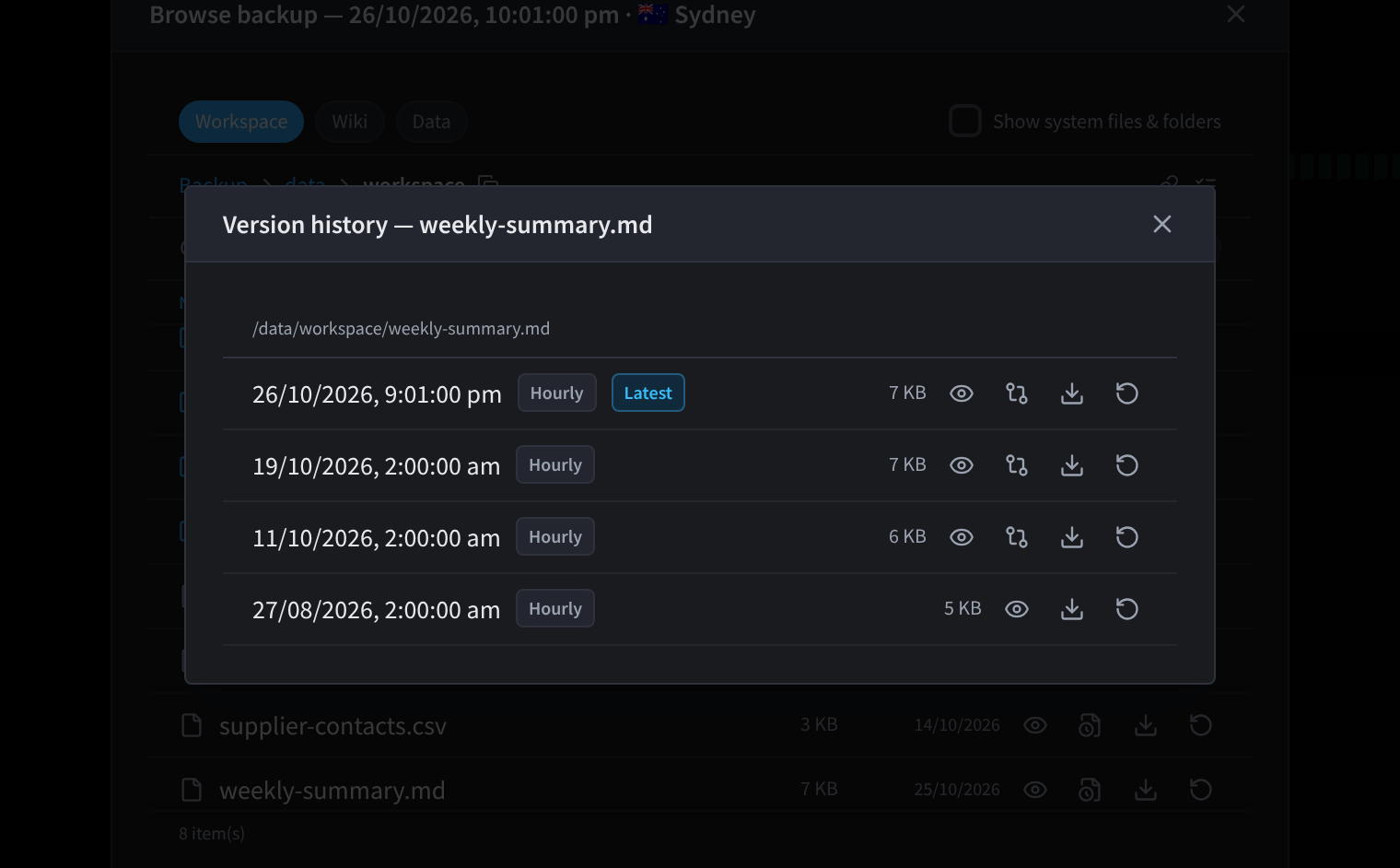The image size is (1400, 868).
Task: Open version history for weekly-summary.md row
Action: point(1090,790)
